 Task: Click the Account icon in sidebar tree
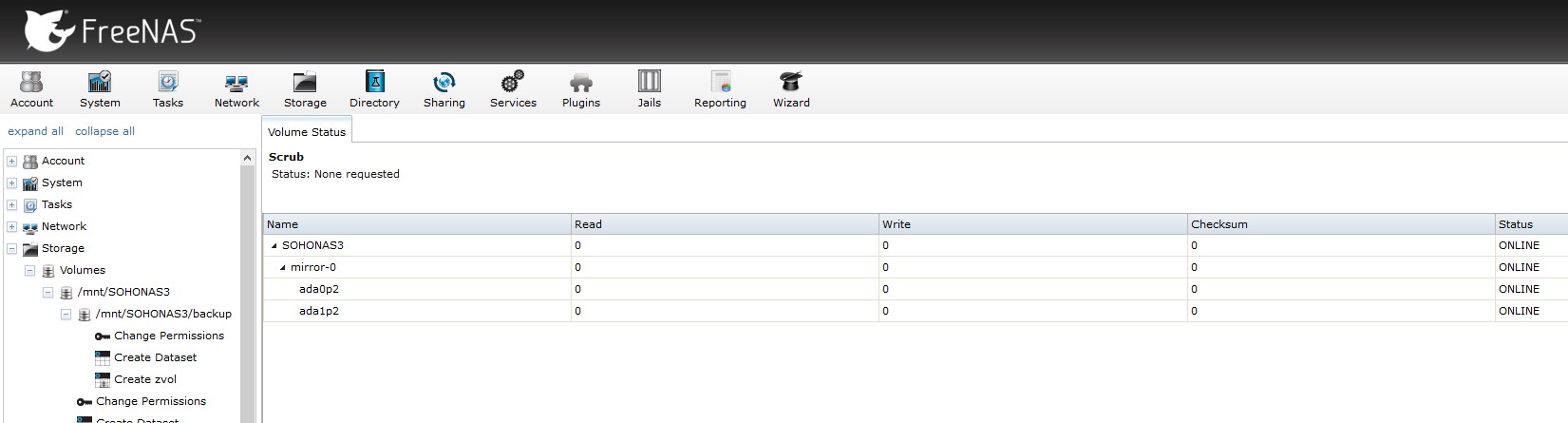tap(30, 162)
